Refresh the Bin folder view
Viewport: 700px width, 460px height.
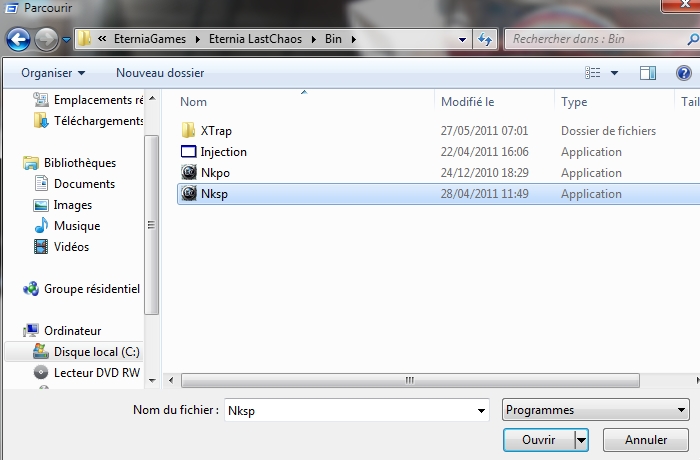pos(485,39)
